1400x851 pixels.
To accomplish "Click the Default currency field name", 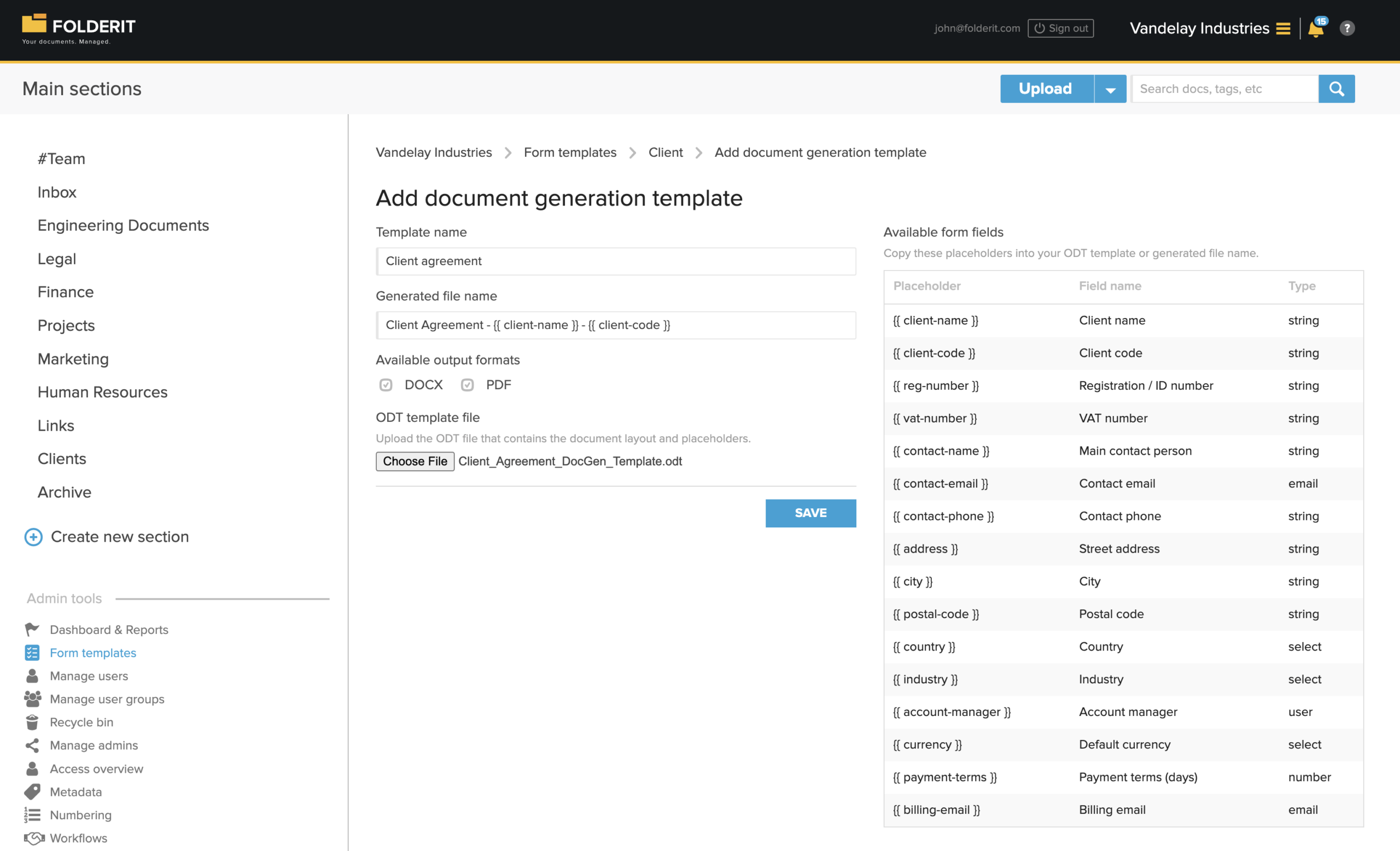I will coord(1124,745).
